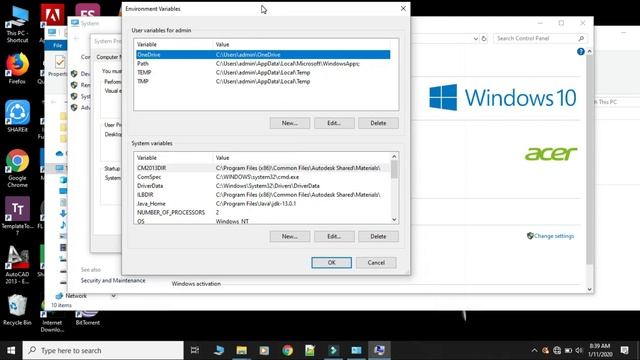This screenshot has height=360, width=640.
Task: Select ILBDIR system variable
Action: [x=263, y=195]
